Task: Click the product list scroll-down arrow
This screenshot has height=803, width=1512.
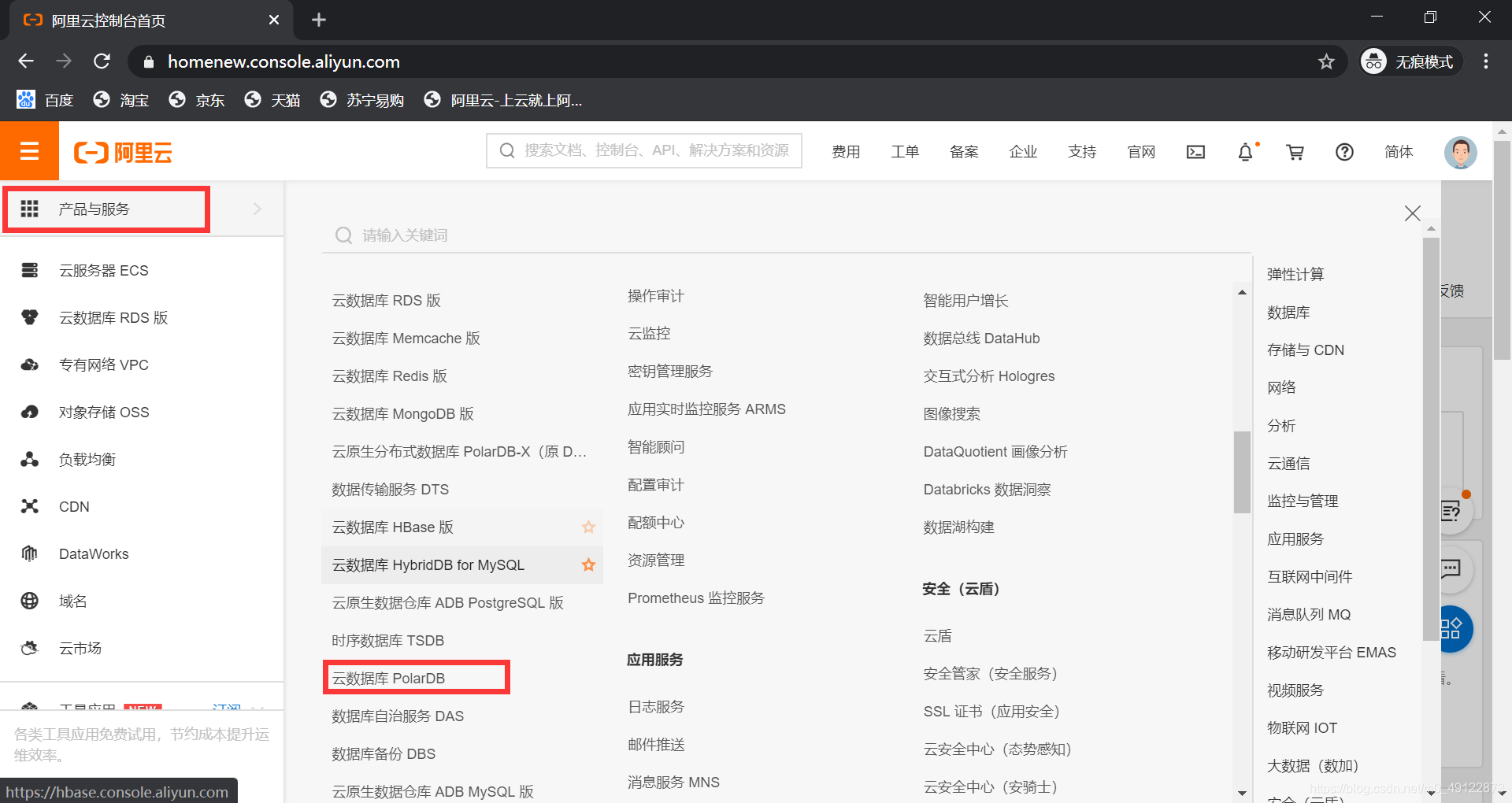Action: pos(1242,793)
